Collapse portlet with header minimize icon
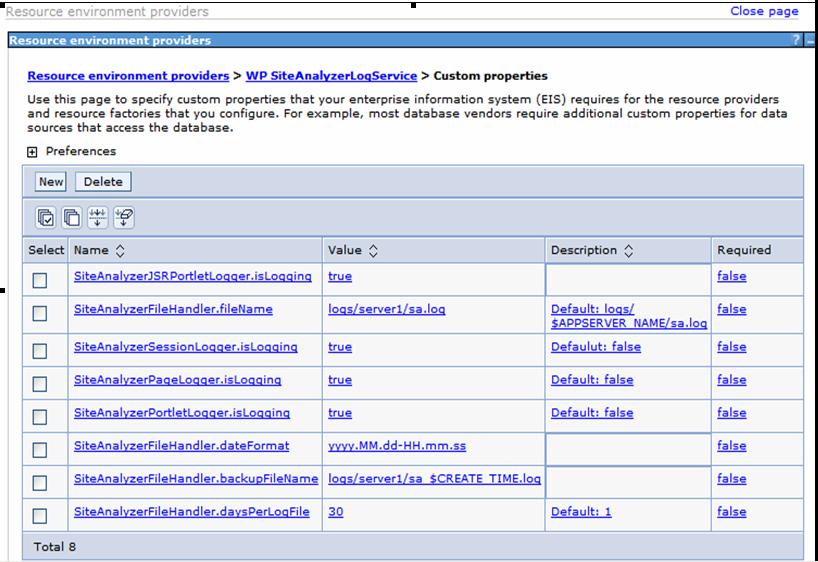This screenshot has height=562, width=818. 810,40
